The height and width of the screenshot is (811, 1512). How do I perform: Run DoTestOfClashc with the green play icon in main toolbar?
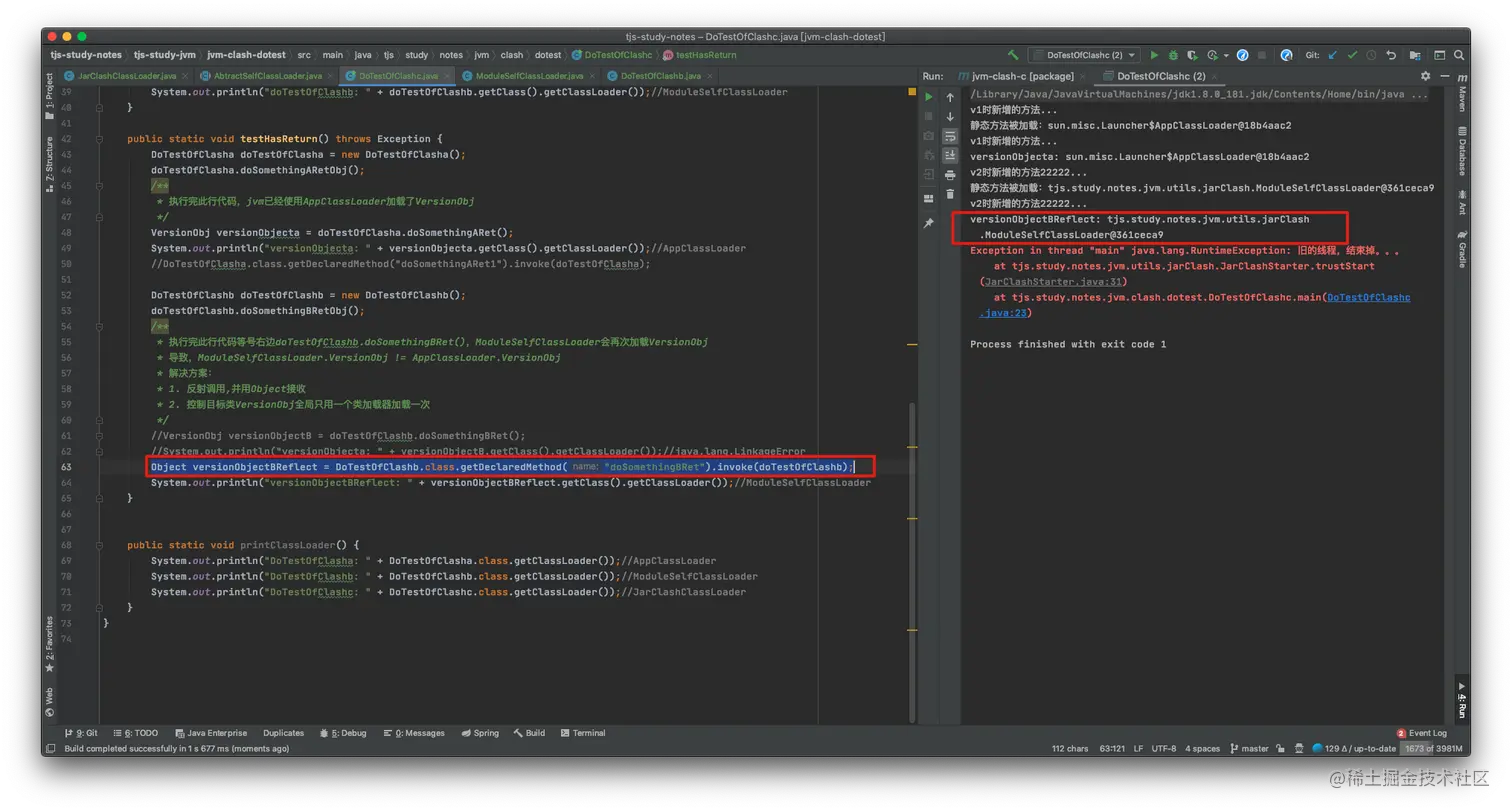1155,55
